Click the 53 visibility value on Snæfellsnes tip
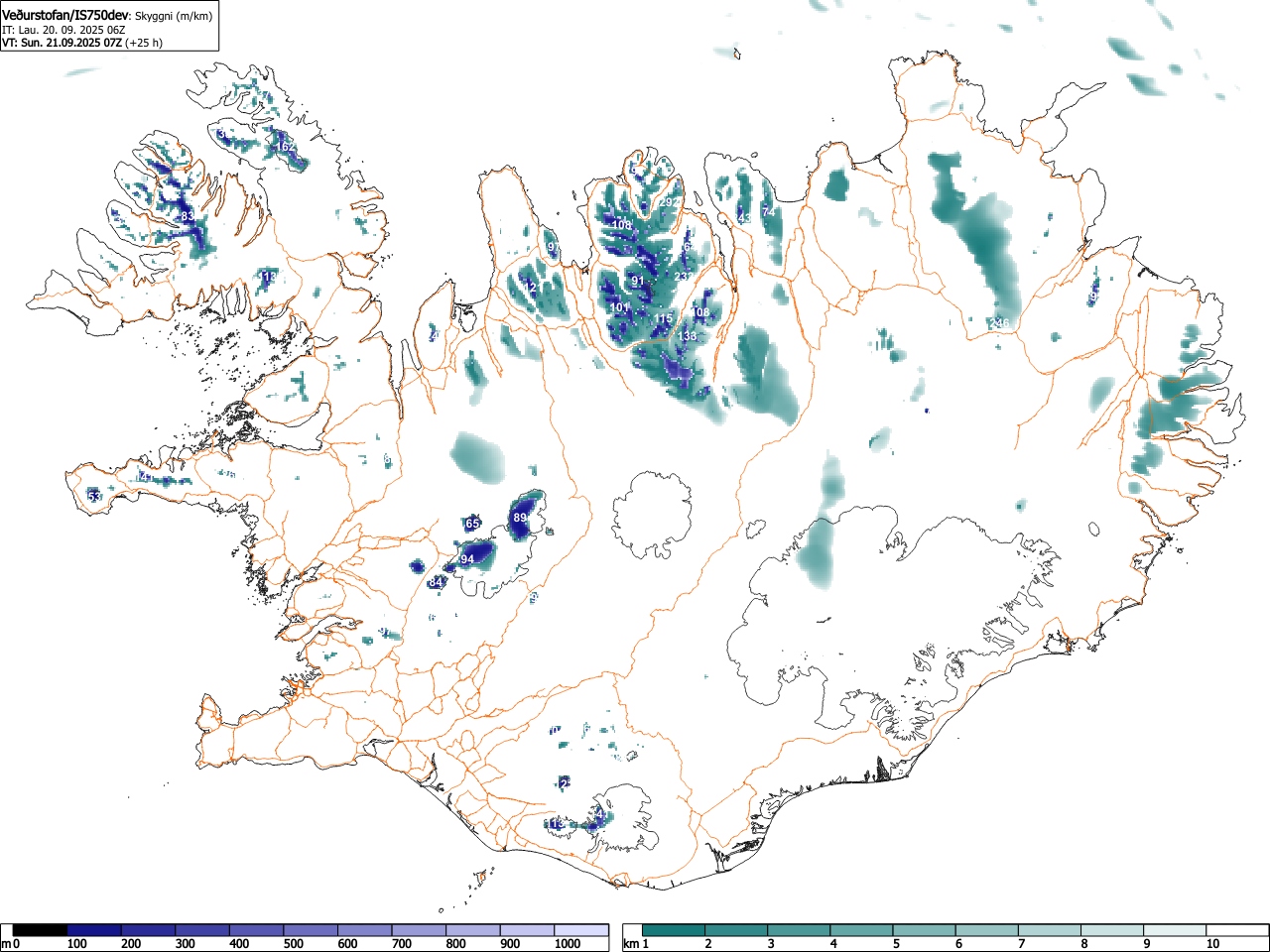The image size is (1270, 952). 95,496
